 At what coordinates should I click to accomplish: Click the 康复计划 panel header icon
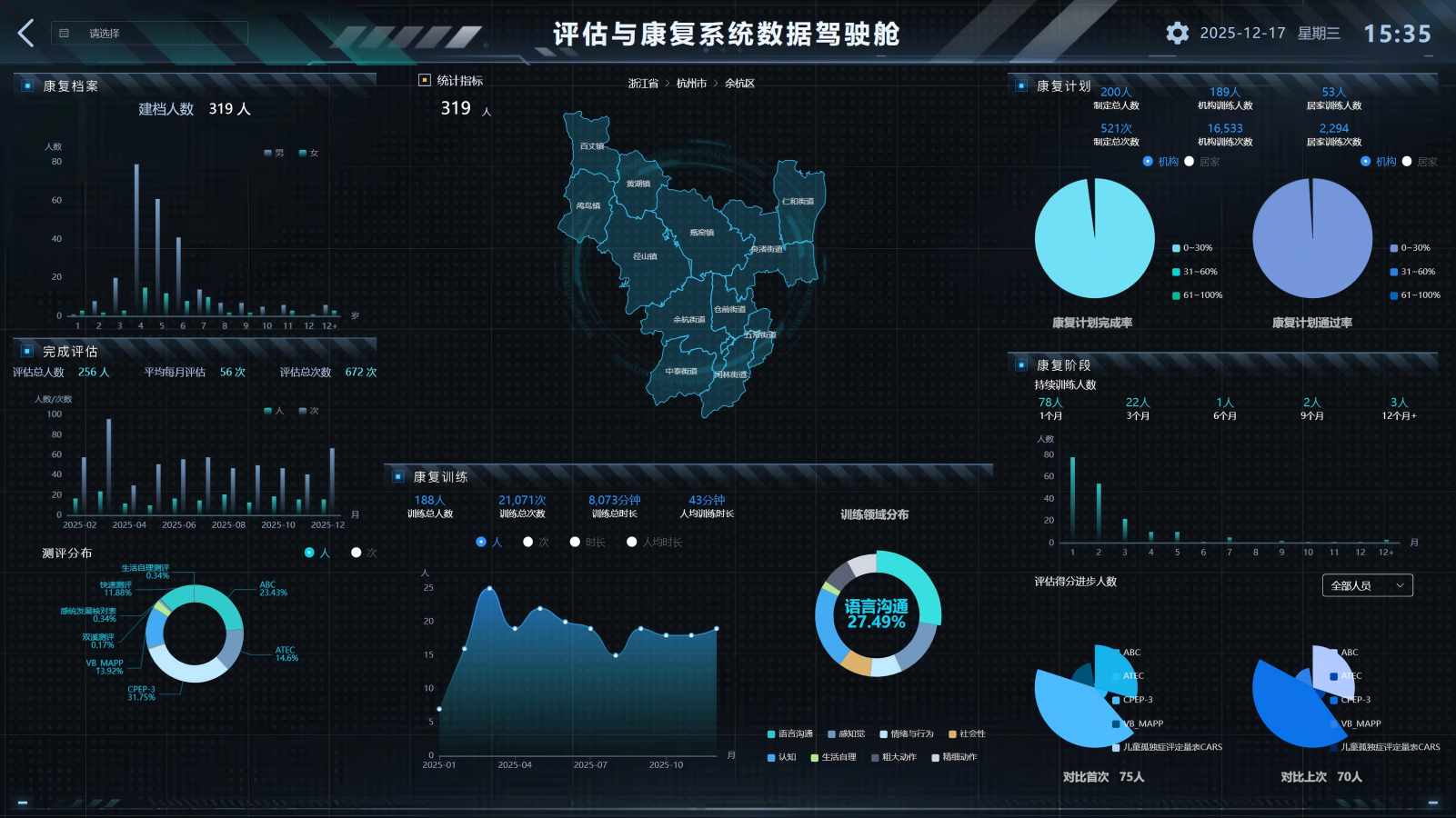(x=1021, y=85)
